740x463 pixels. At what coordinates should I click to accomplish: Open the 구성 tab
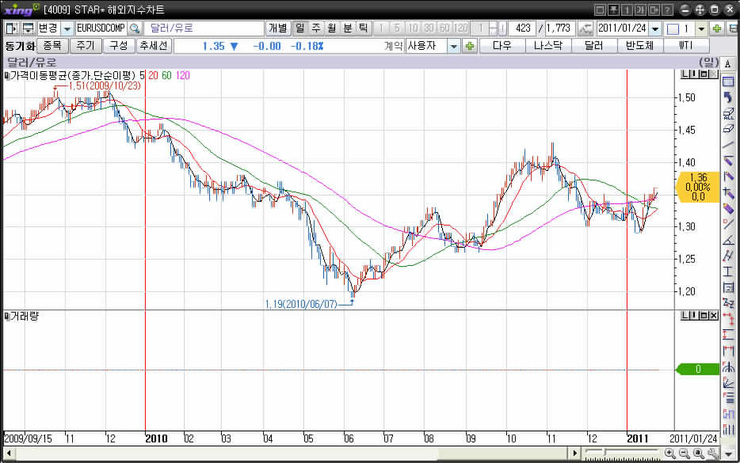coord(118,46)
